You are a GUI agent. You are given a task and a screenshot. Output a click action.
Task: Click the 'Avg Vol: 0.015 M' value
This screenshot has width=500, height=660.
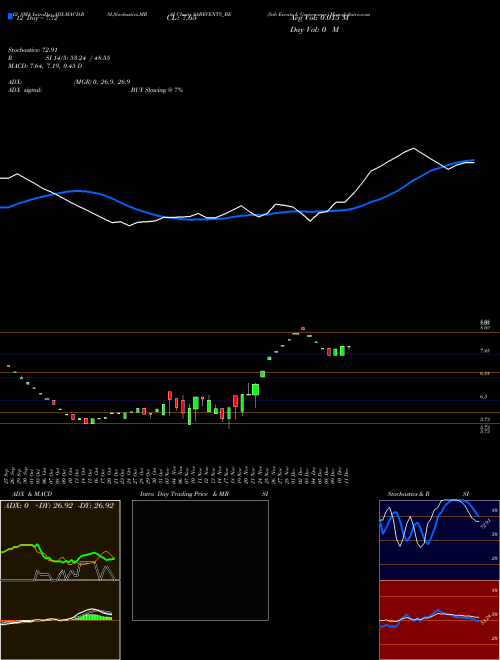(x=319, y=18)
